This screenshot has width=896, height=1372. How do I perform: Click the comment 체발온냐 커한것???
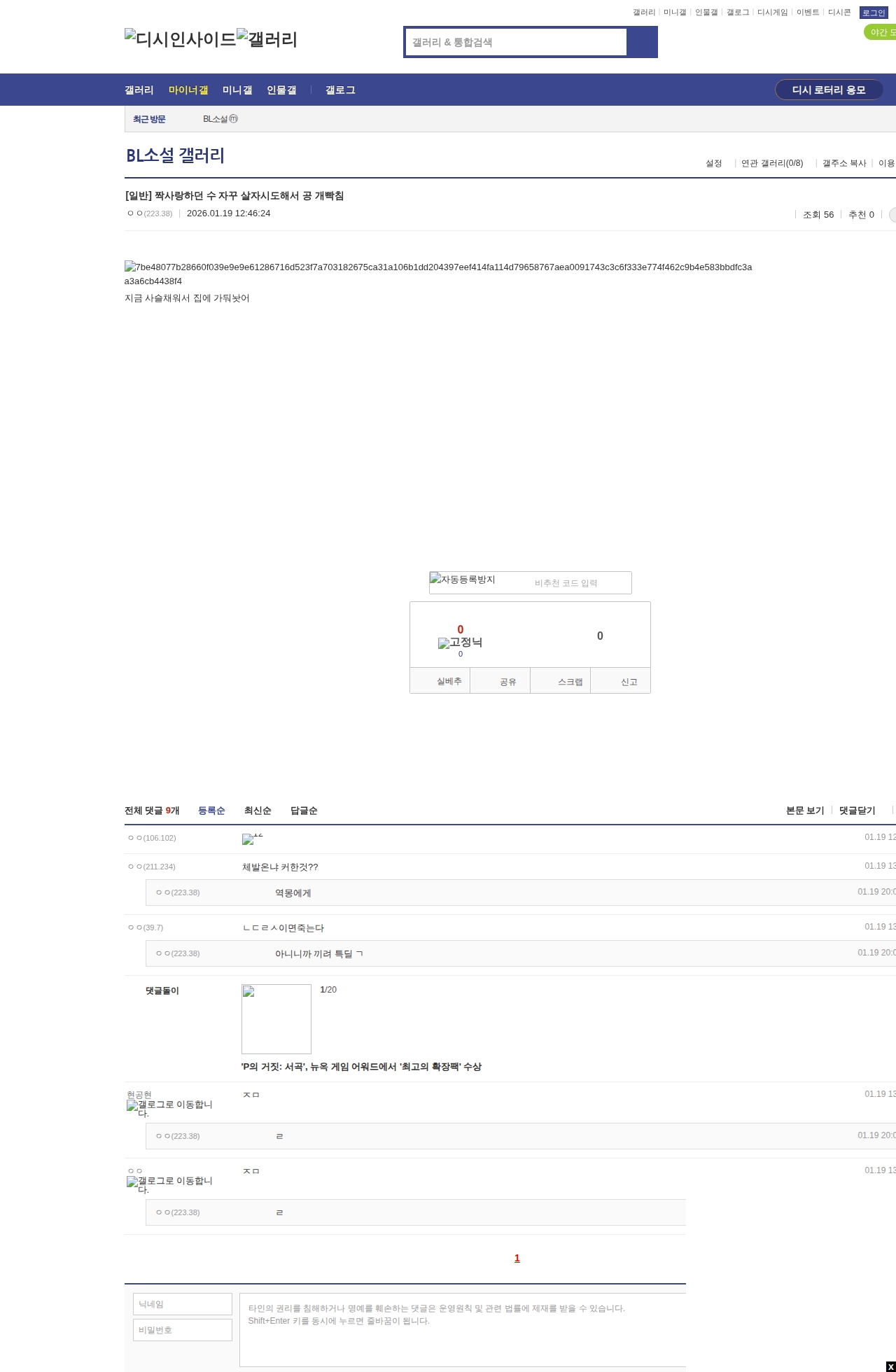(280, 867)
